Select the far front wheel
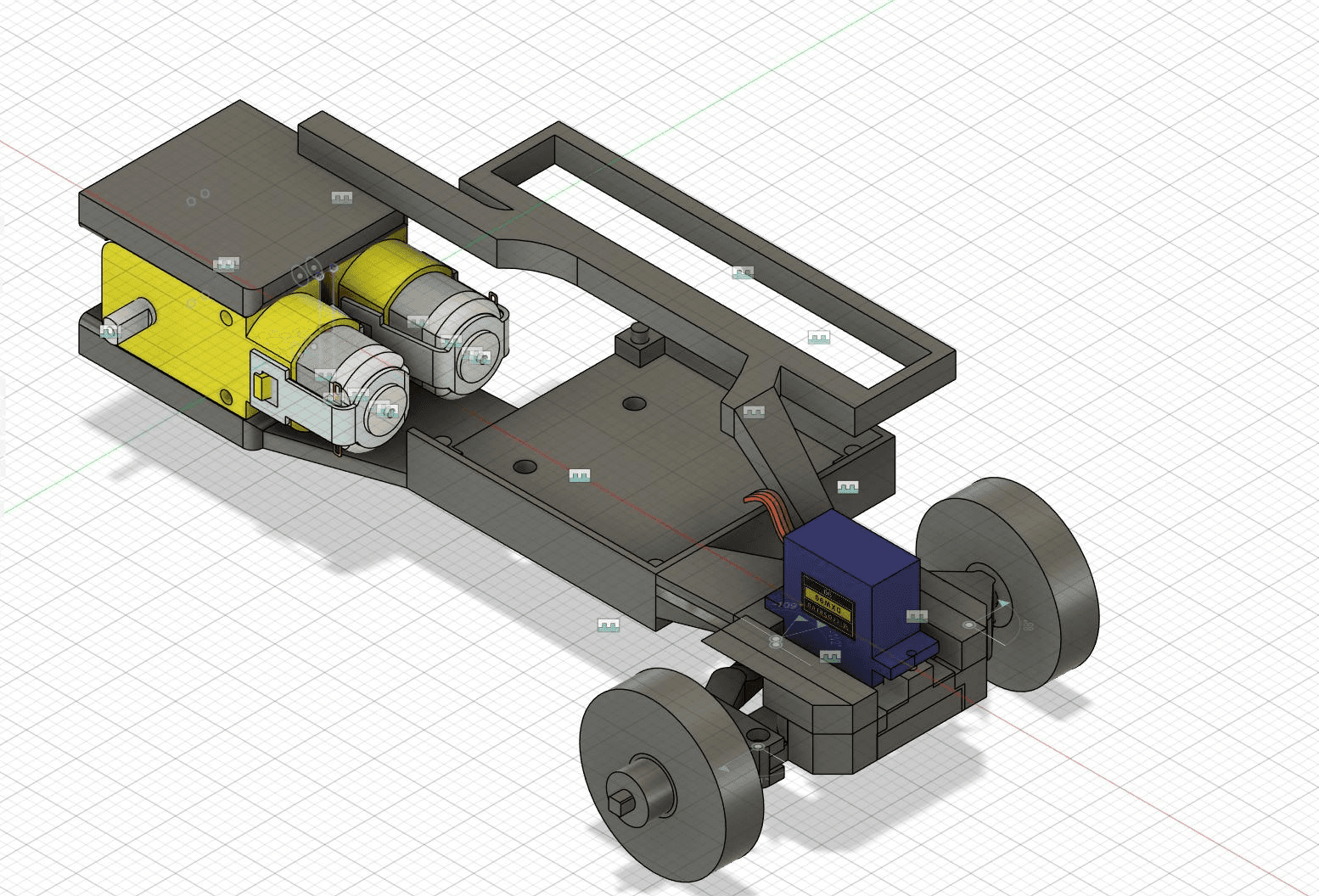This screenshot has width=1319, height=896. point(1009,584)
